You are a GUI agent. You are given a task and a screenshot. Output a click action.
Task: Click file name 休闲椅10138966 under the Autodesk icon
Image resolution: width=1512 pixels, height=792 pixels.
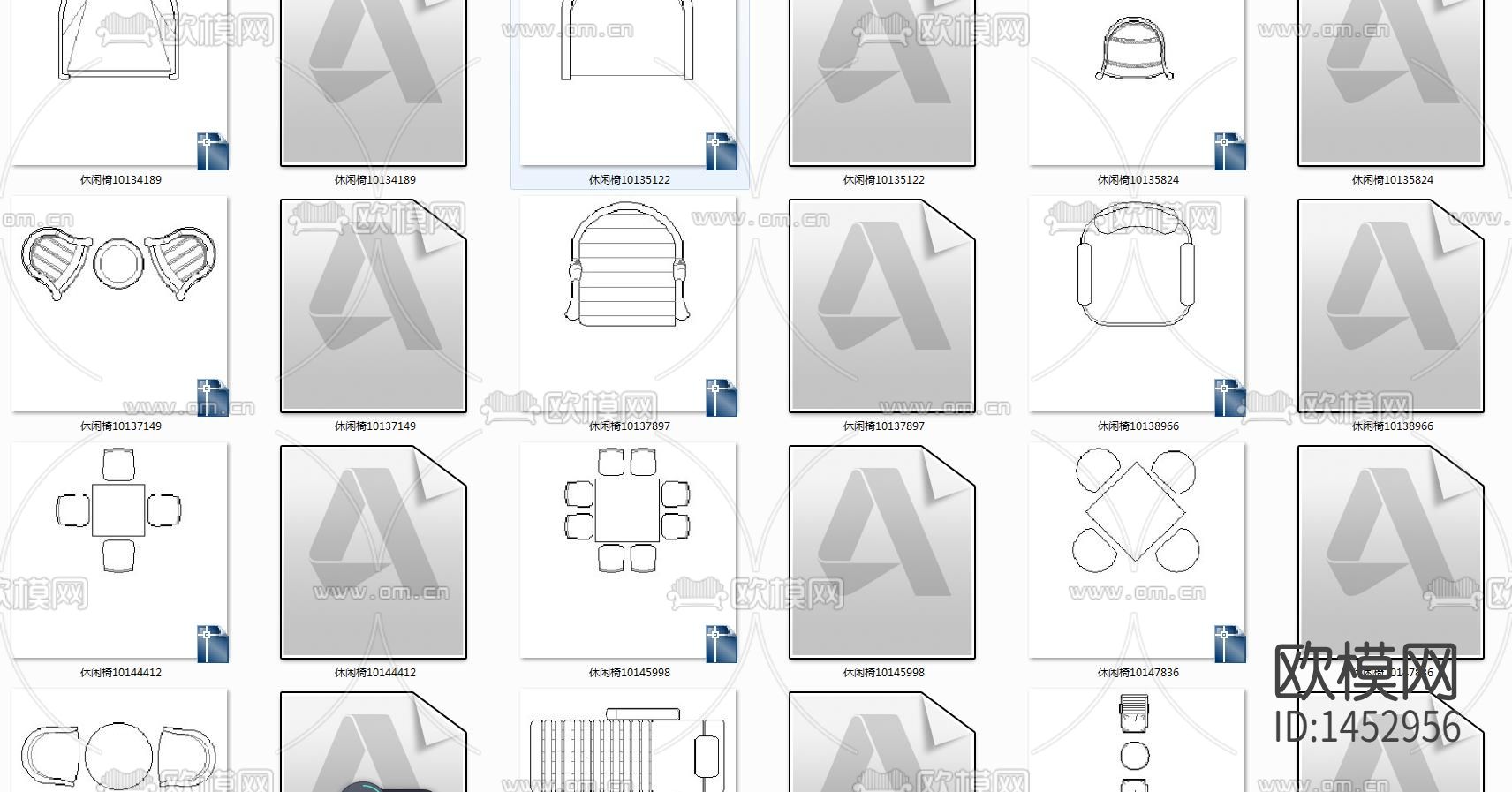click(1393, 426)
